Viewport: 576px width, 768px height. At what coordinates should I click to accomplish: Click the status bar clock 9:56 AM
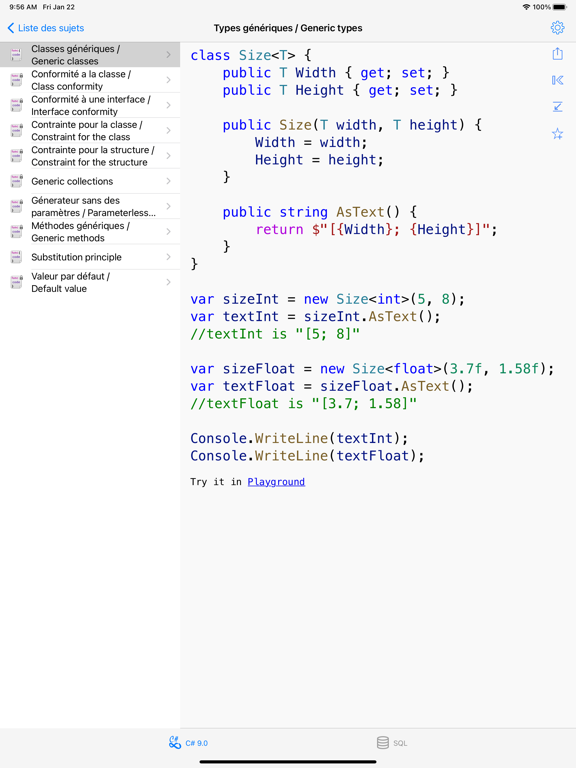(23, 7)
